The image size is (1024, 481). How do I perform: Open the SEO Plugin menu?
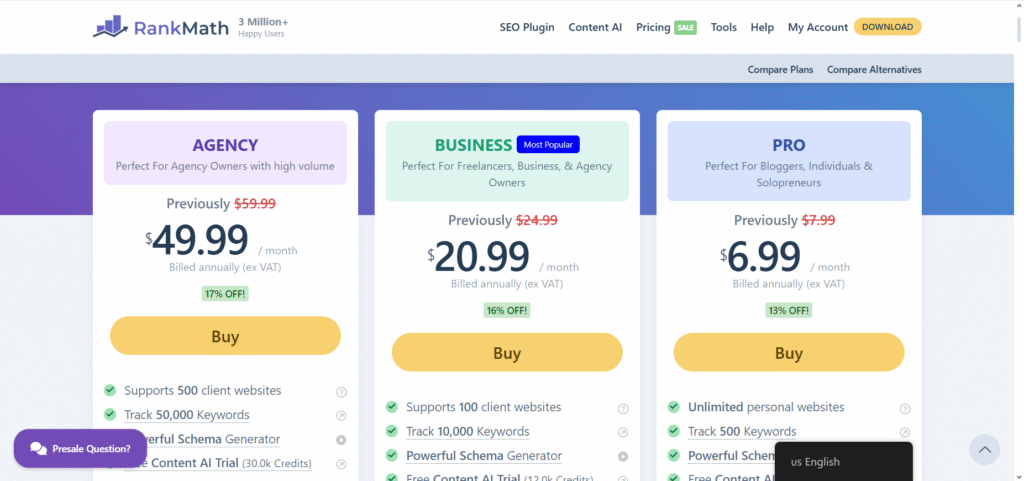[527, 27]
